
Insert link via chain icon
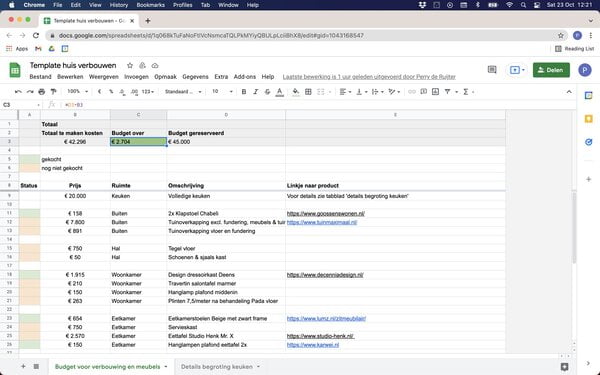412,92
